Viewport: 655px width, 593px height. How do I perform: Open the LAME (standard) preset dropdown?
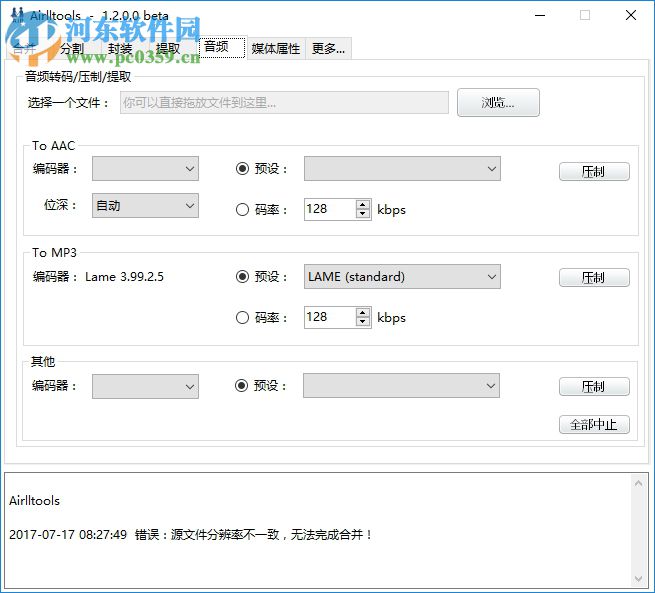402,276
